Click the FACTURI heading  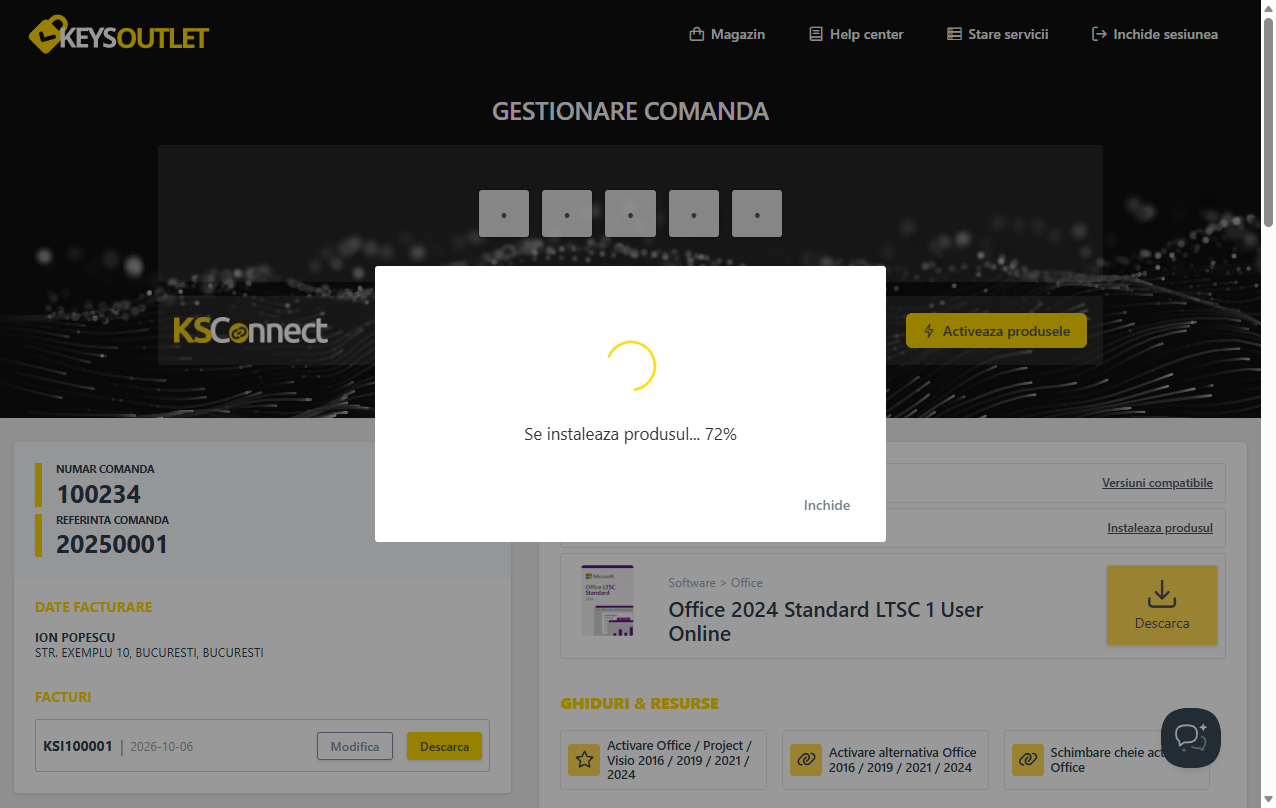point(63,697)
